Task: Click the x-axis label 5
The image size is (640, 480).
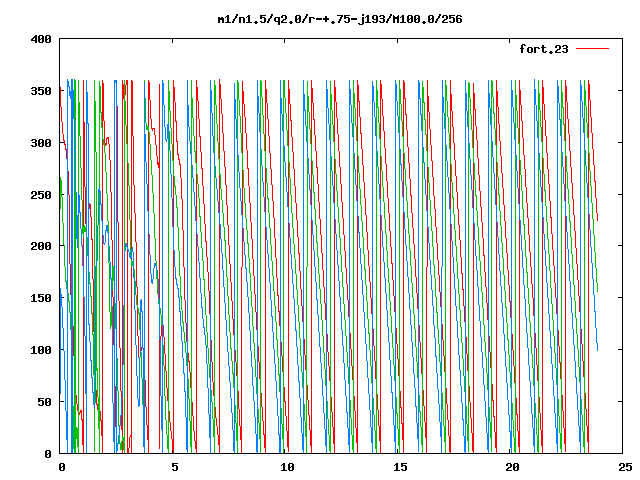Action: coord(175,467)
